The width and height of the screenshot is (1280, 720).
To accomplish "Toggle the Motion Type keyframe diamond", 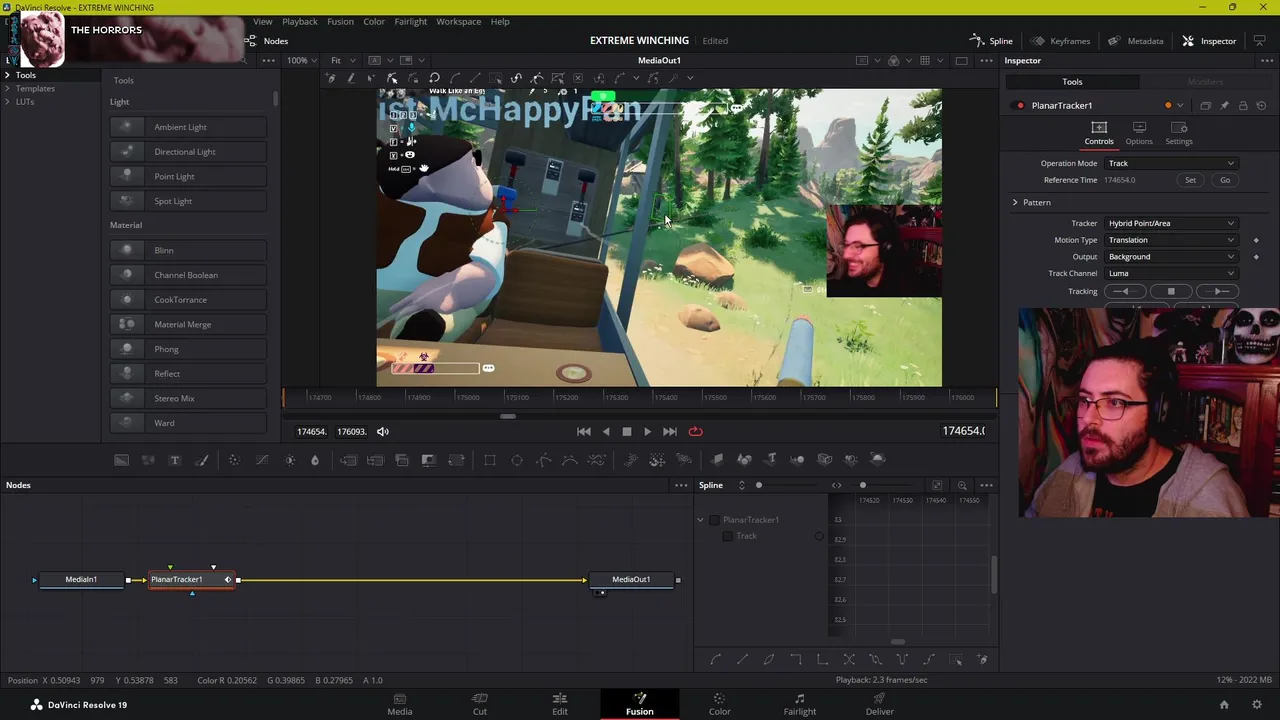I will point(1256,241).
